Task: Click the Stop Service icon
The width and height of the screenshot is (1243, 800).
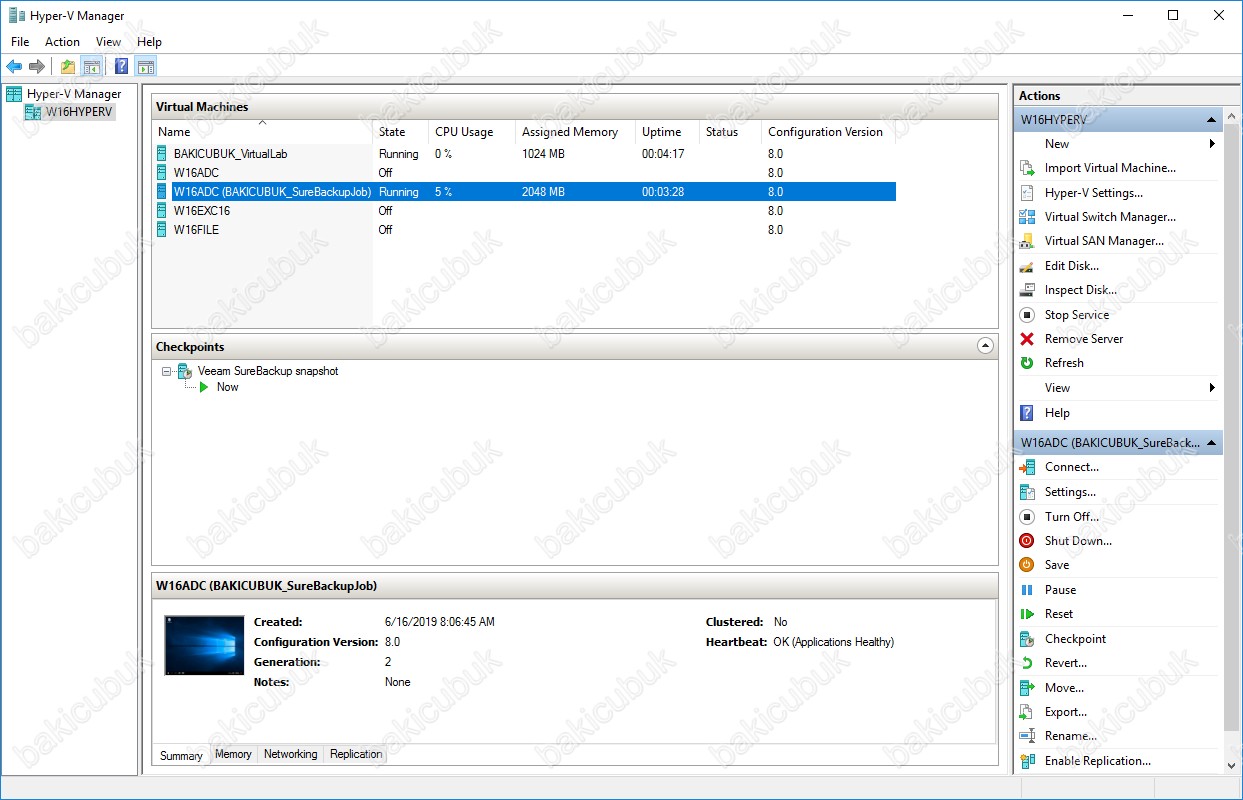Action: point(1026,315)
